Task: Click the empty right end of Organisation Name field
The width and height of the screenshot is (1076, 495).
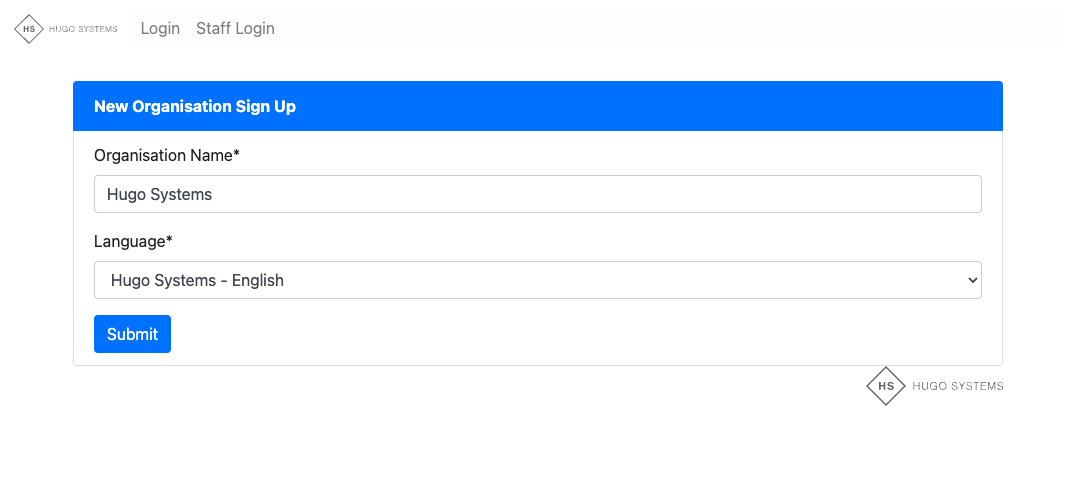Action: coord(900,194)
